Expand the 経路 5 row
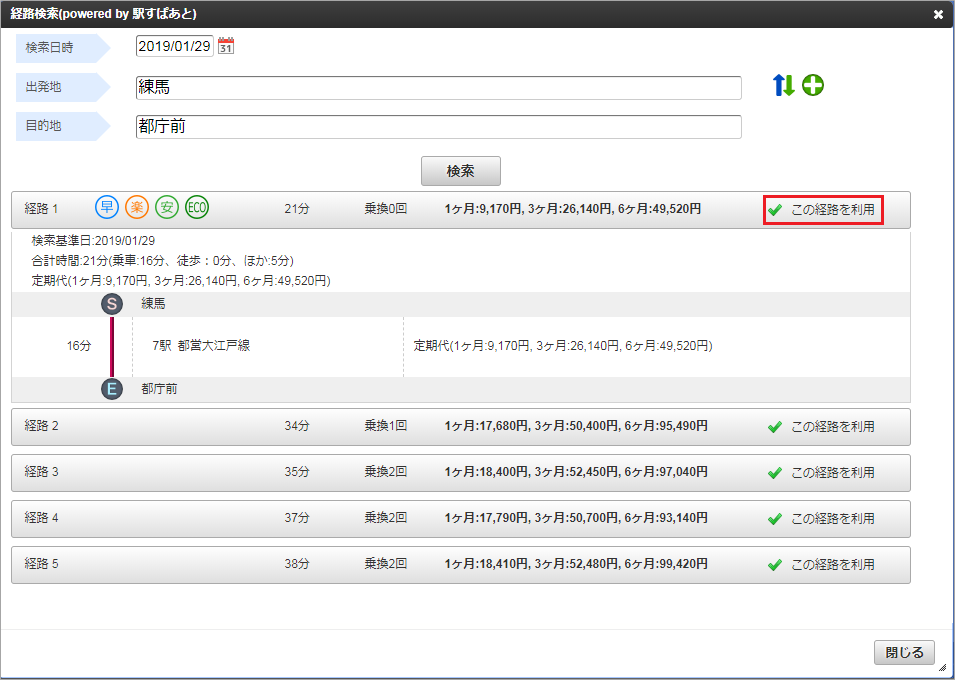Viewport: 955px width, 680px height. pos(461,565)
